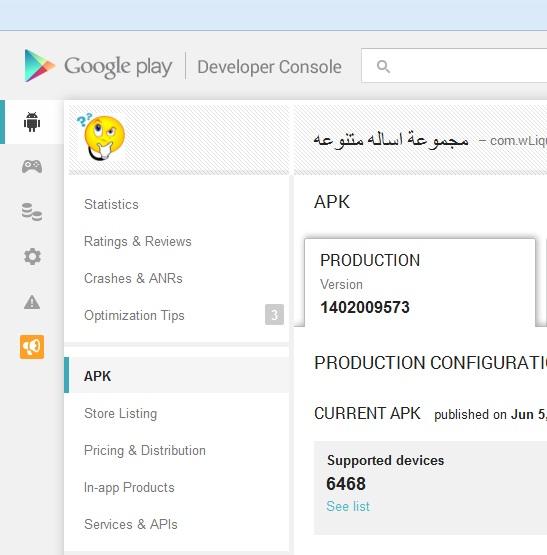
Task: Open Services & APIs page
Action: [131, 525]
